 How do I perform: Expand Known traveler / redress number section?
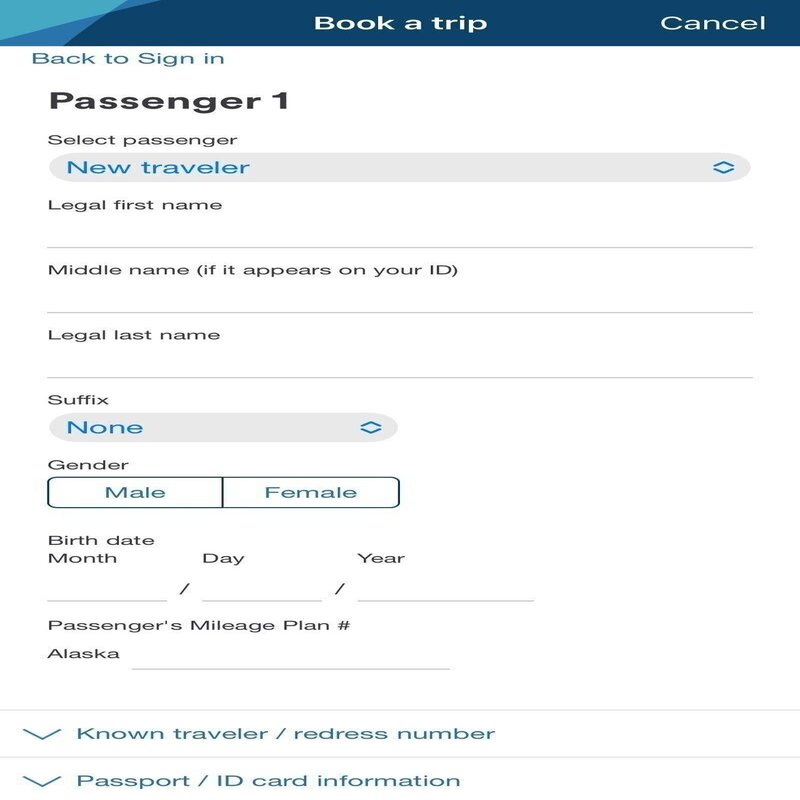[285, 734]
